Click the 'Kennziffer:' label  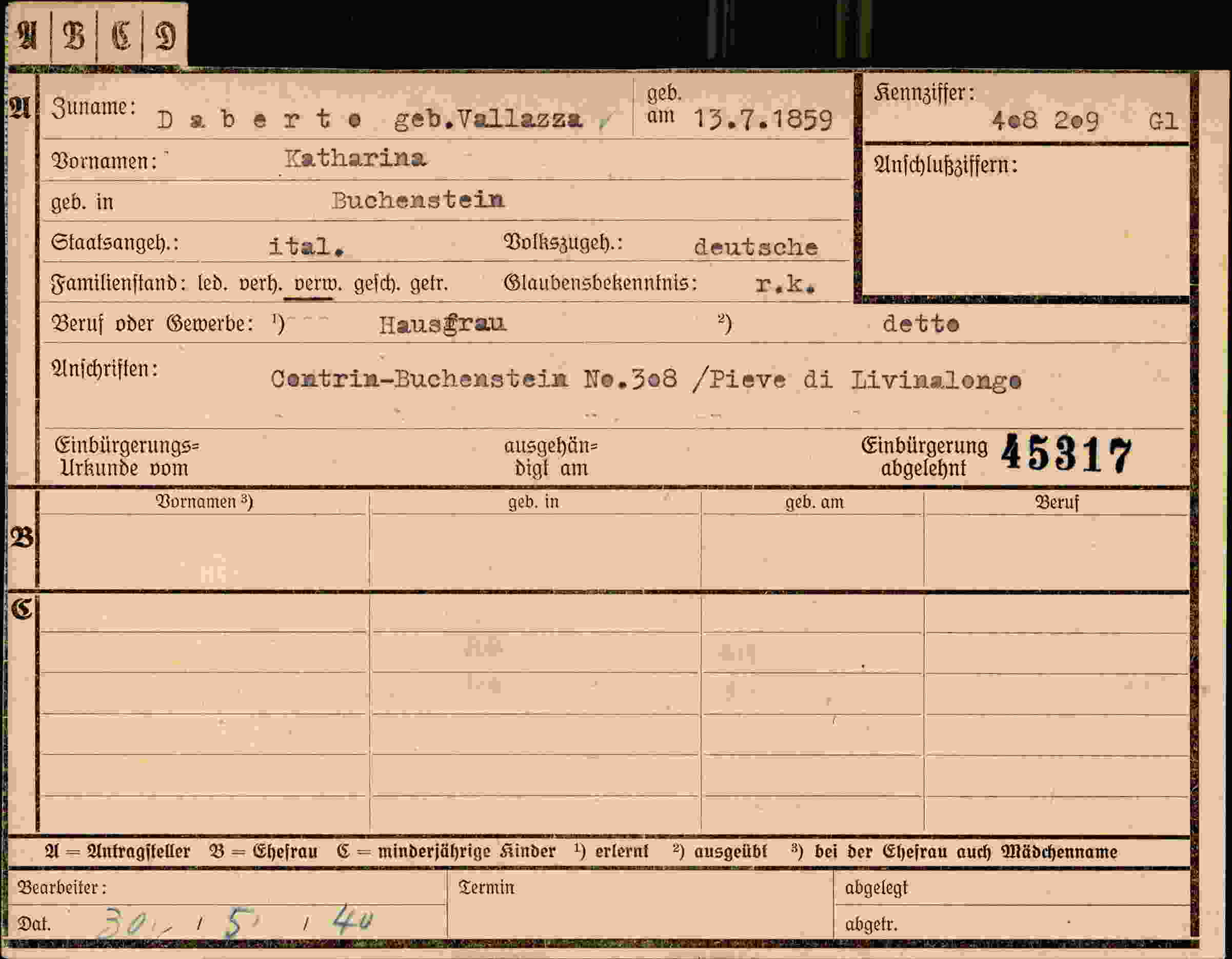(x=924, y=92)
